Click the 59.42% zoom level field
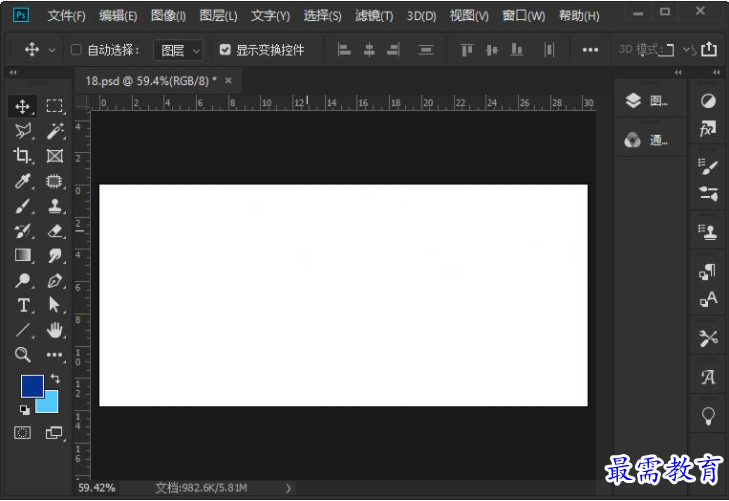Image resolution: width=729 pixels, height=501 pixels. pos(97,488)
